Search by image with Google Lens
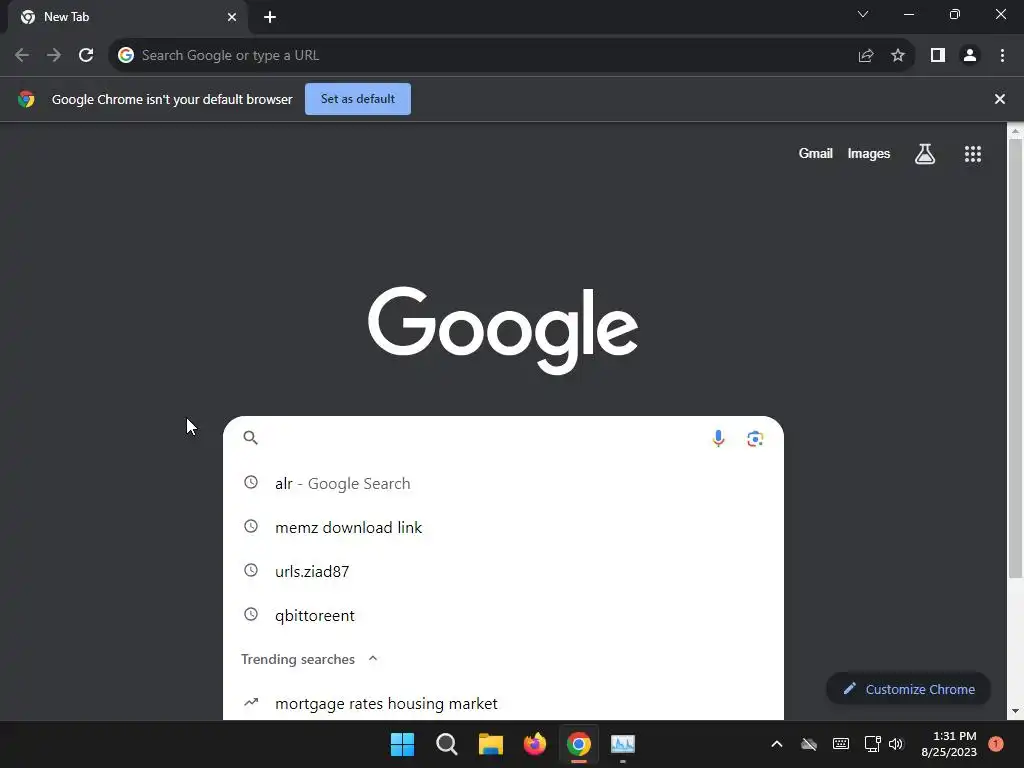This screenshot has width=1024, height=768. click(755, 438)
